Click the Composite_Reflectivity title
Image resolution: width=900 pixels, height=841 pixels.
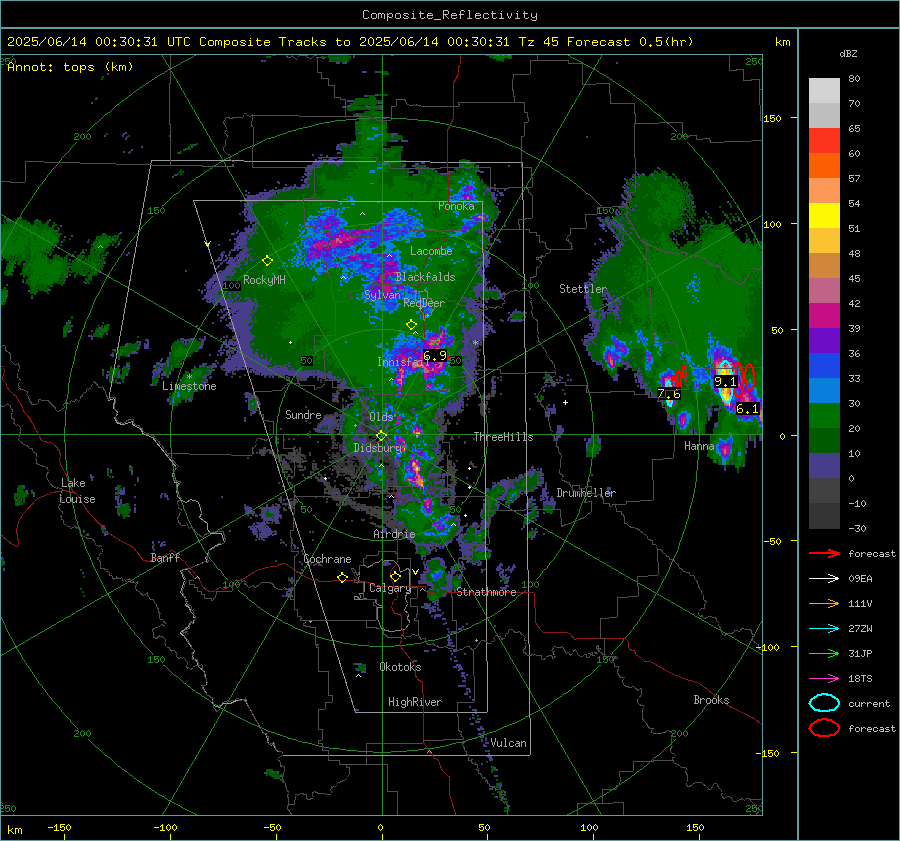[x=449, y=15]
